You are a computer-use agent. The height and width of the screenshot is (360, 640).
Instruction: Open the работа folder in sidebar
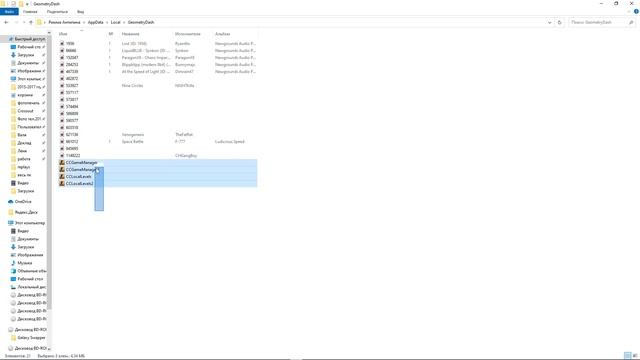tap(24, 159)
